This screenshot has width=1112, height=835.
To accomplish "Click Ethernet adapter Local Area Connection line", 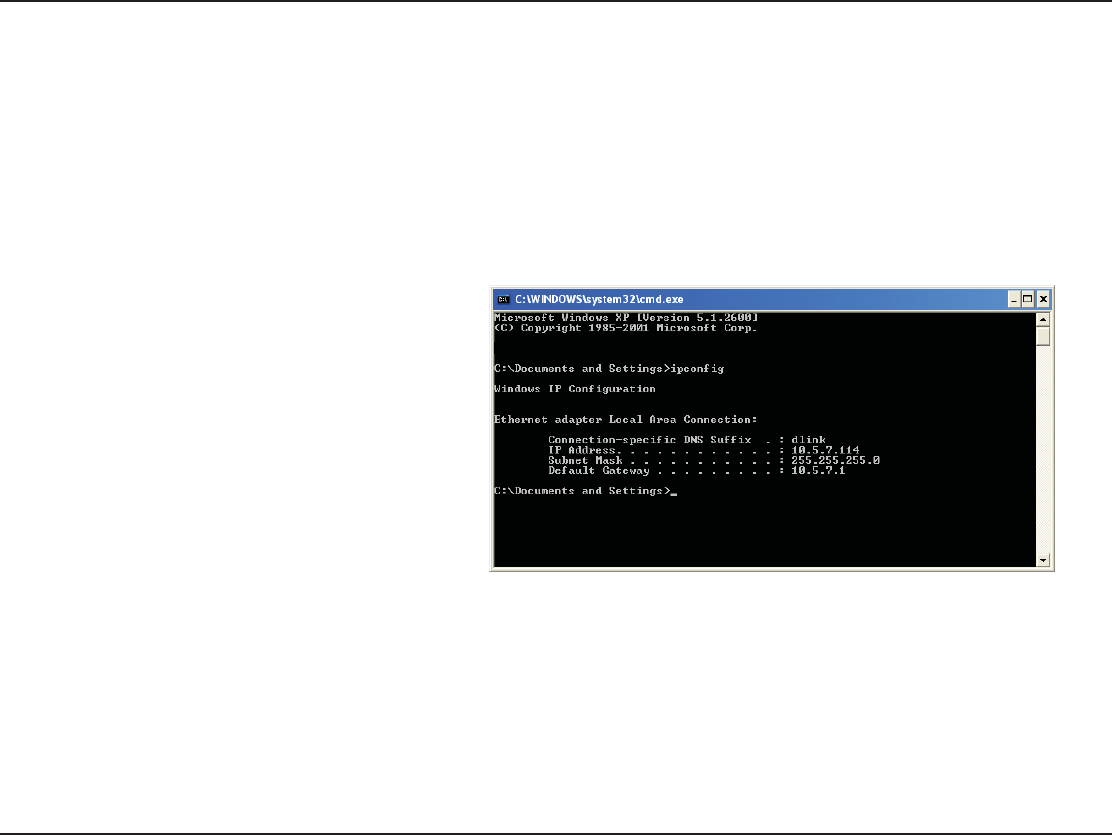I will 626,419.
